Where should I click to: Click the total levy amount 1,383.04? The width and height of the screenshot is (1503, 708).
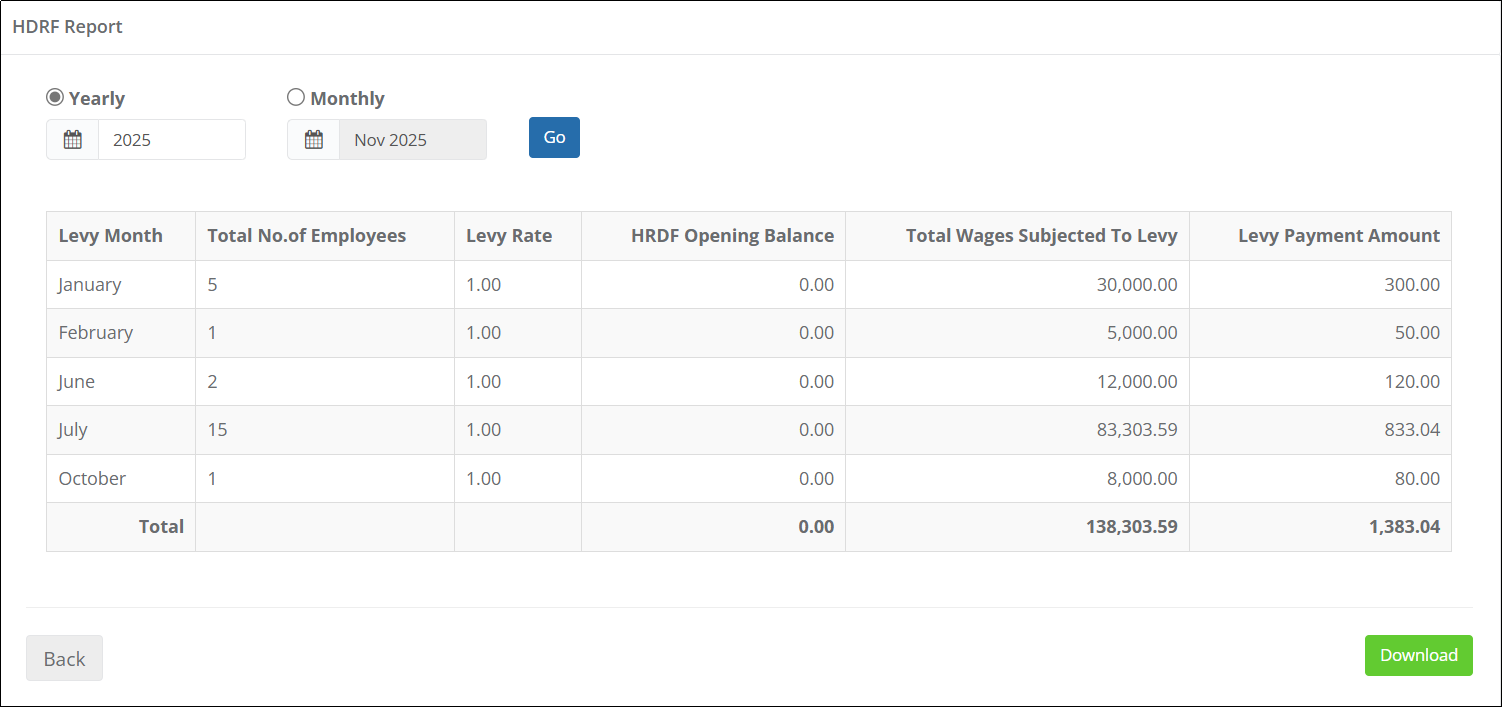[x=1405, y=527]
